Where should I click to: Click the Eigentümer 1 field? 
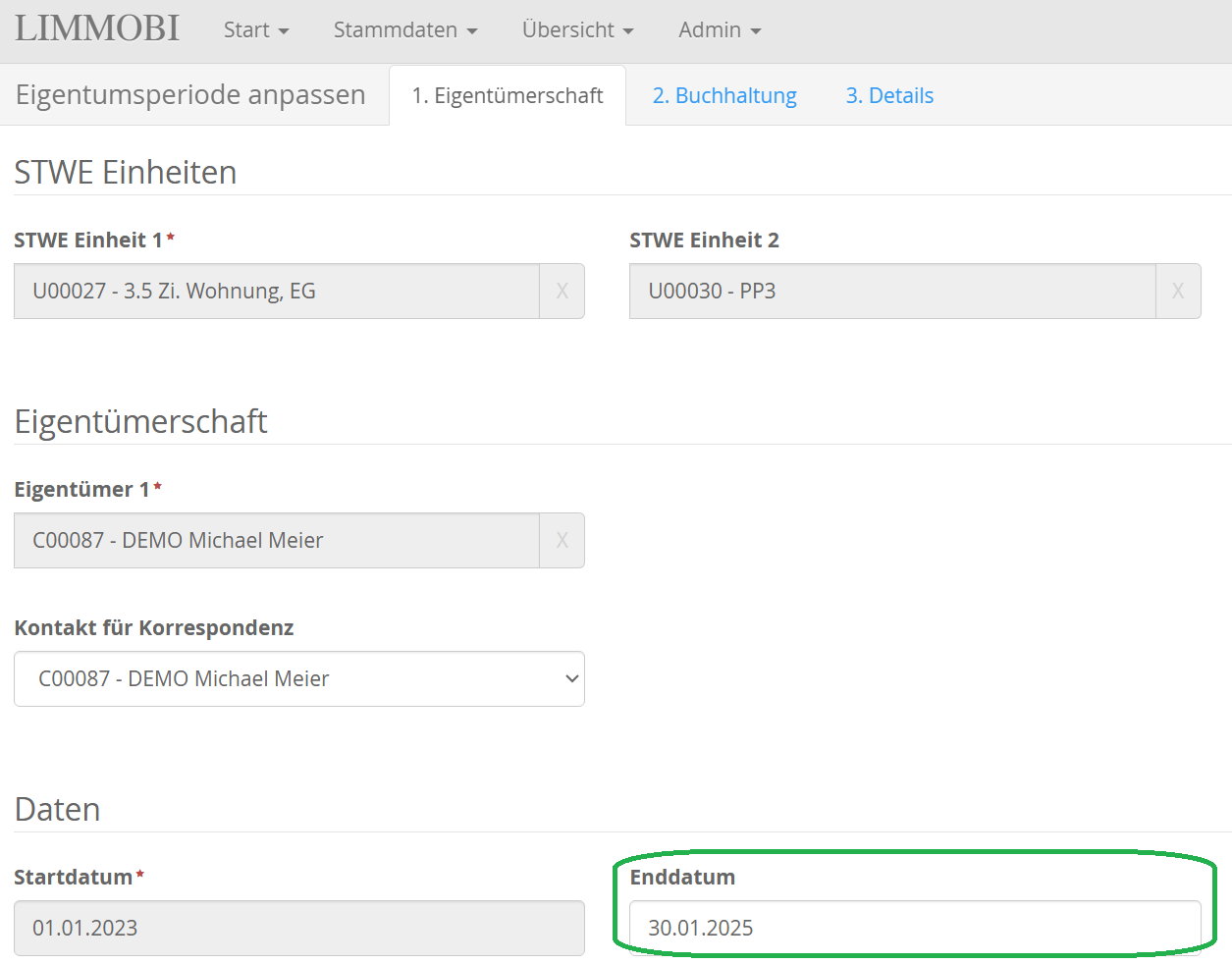[x=276, y=541]
